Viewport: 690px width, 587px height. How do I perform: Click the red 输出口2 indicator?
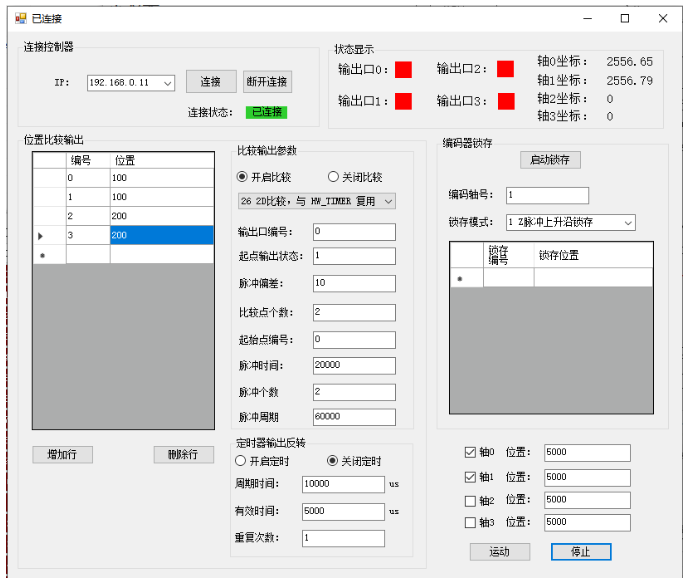pyautogui.click(x=505, y=69)
